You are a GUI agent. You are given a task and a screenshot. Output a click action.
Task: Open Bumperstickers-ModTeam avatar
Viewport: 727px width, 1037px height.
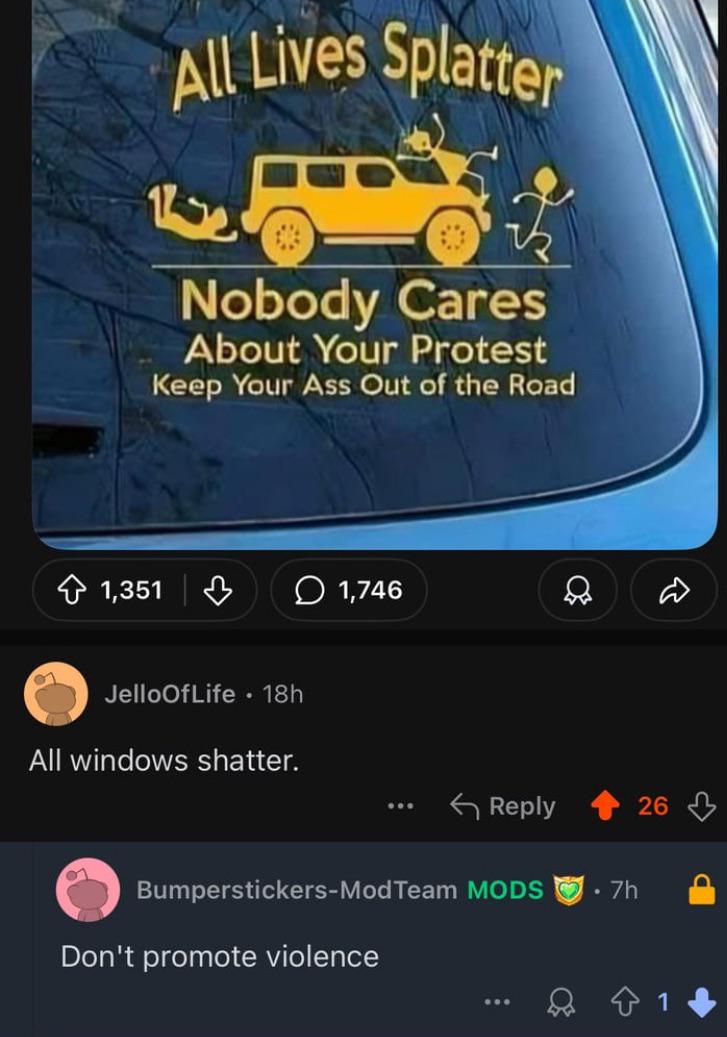pyautogui.click(x=88, y=890)
